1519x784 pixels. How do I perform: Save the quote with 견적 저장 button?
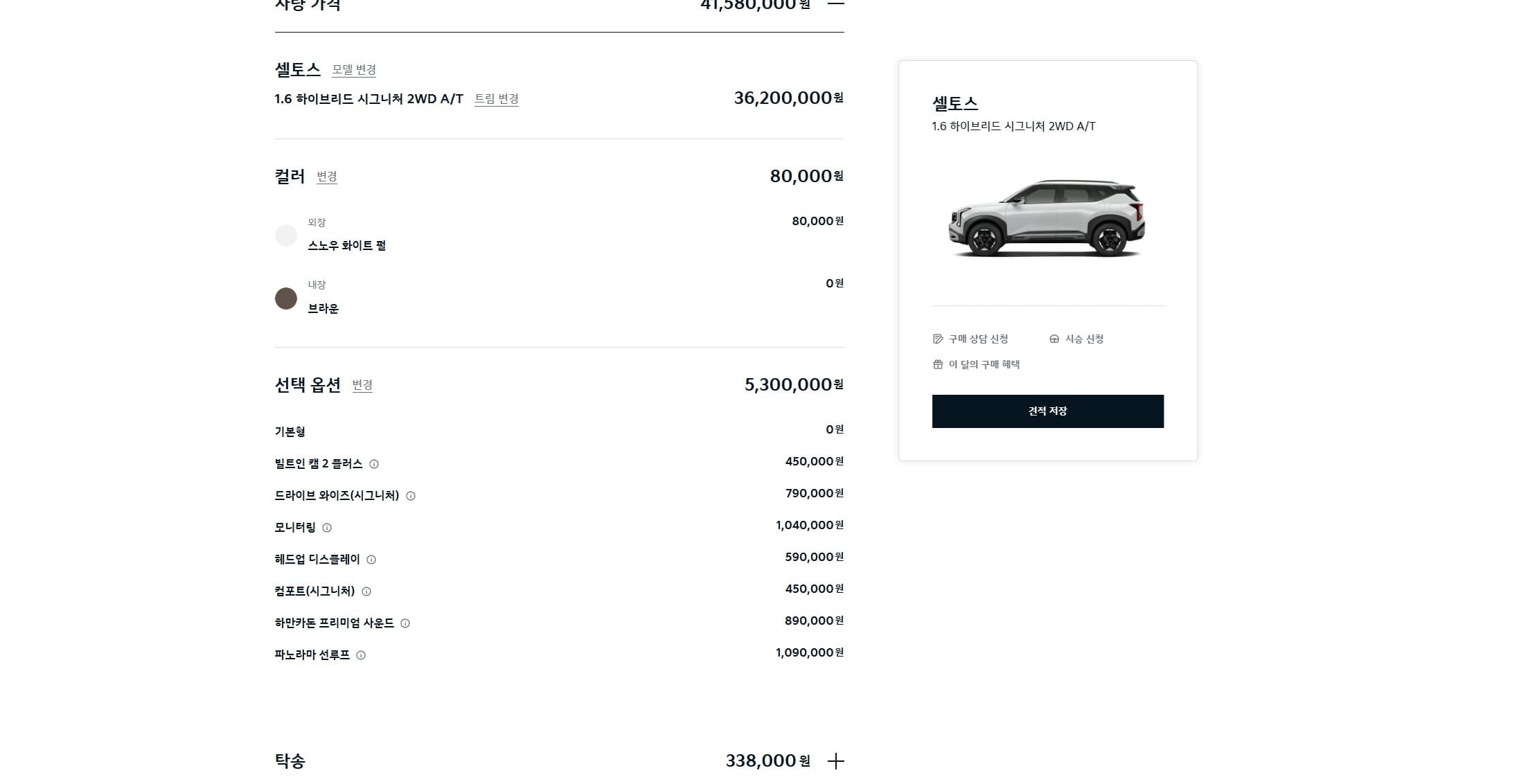pos(1047,411)
